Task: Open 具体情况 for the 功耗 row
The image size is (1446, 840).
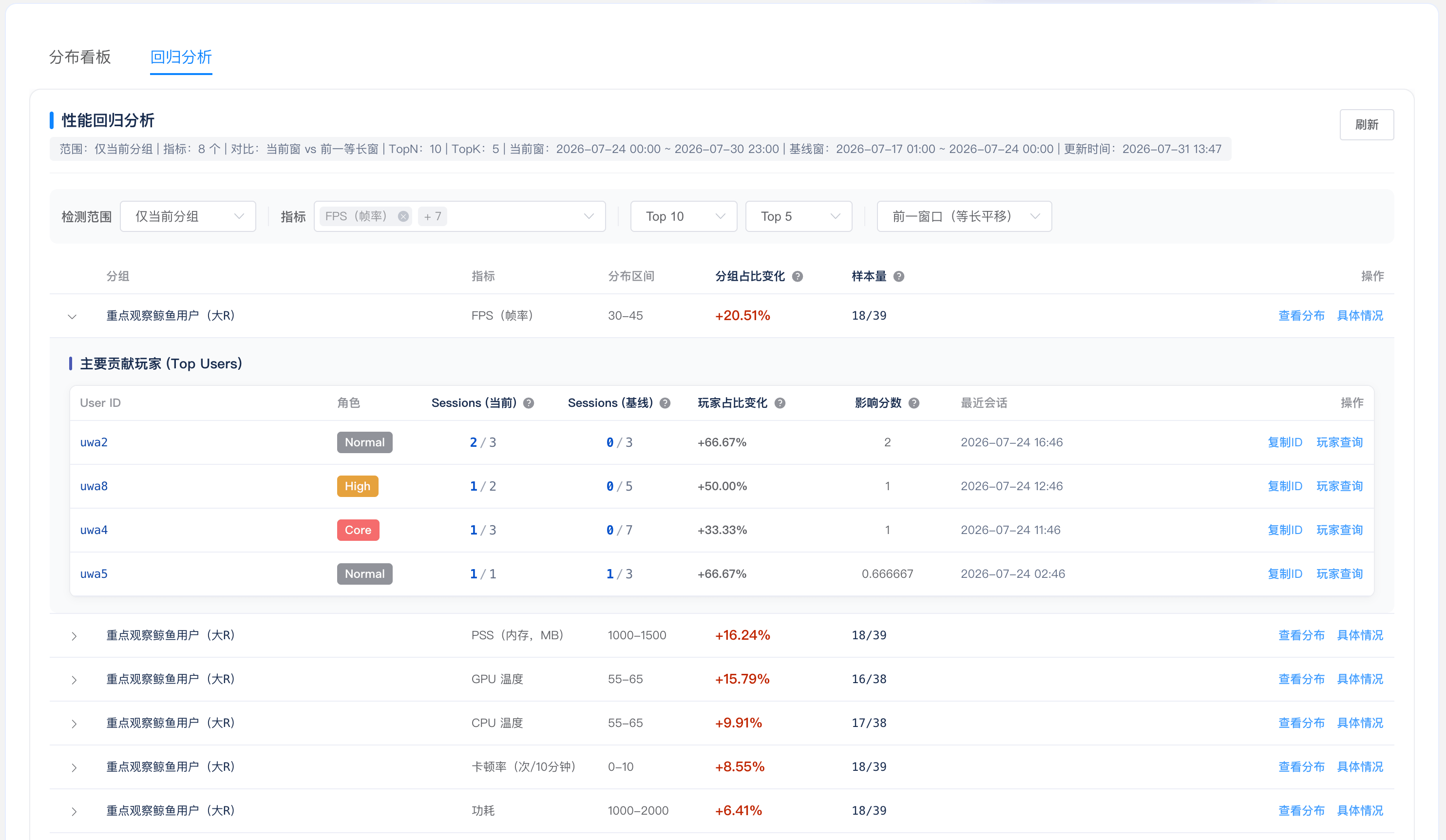Action: [1360, 811]
